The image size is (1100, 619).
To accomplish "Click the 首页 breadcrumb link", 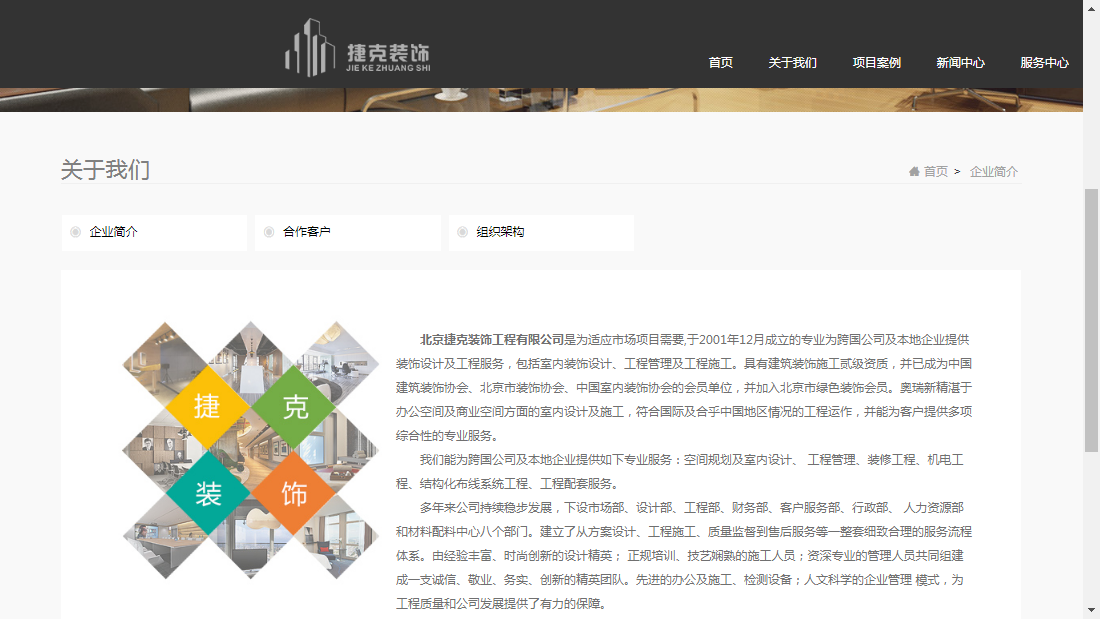I will click(933, 171).
